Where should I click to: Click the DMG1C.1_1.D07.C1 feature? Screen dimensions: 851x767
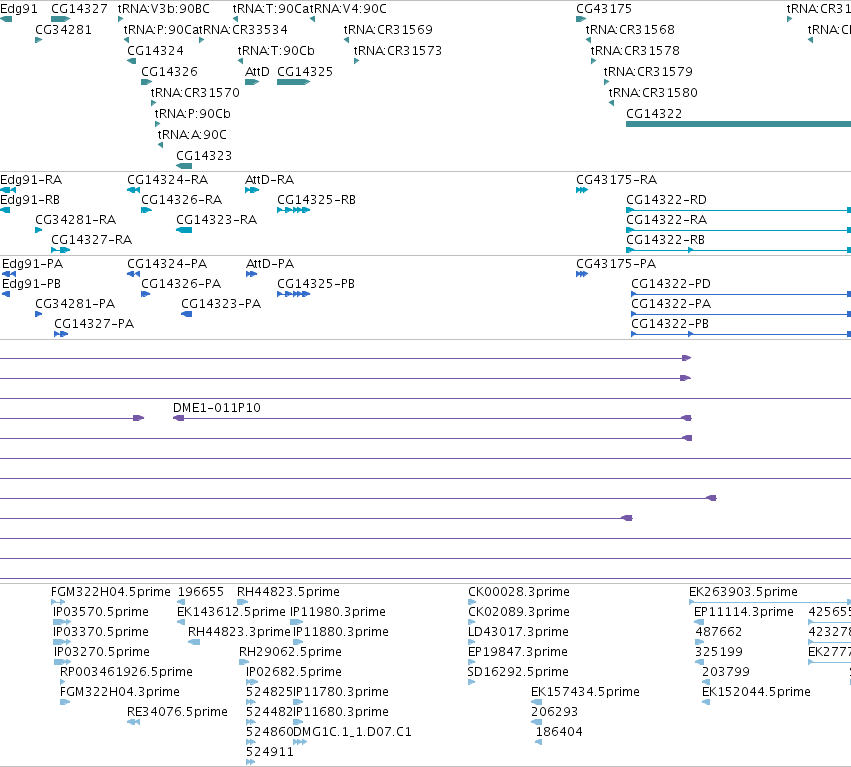pos(300,742)
